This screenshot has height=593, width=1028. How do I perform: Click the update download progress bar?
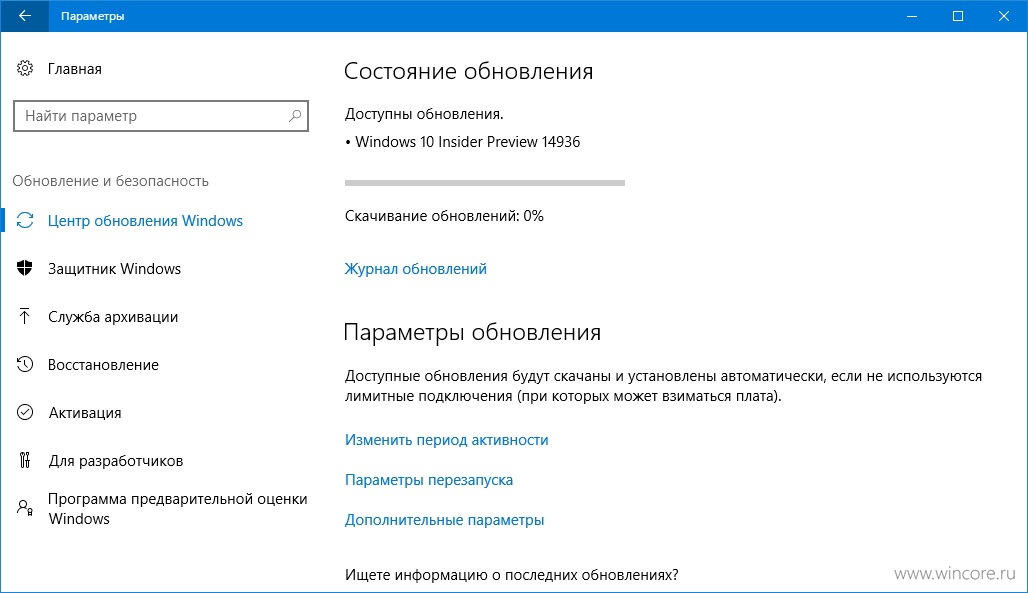point(484,183)
